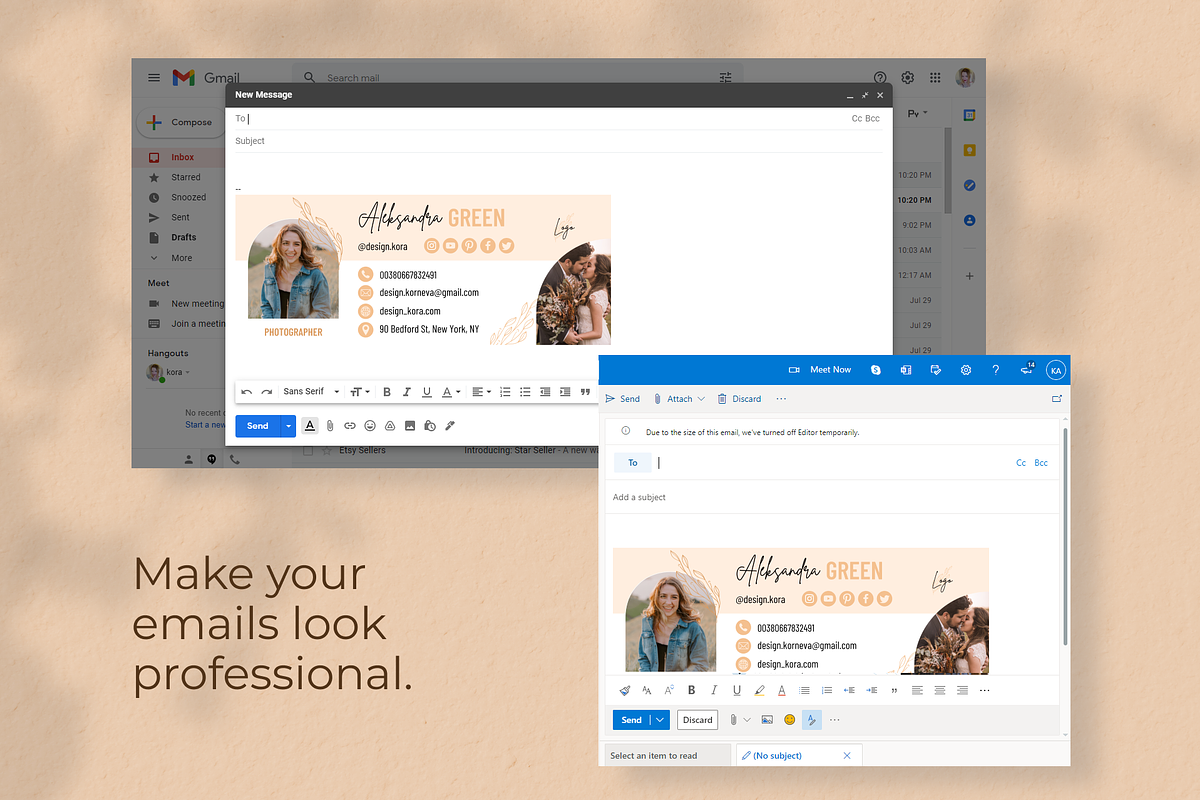Open Gmail align dropdown
1200x800 pixels.
[x=481, y=392]
